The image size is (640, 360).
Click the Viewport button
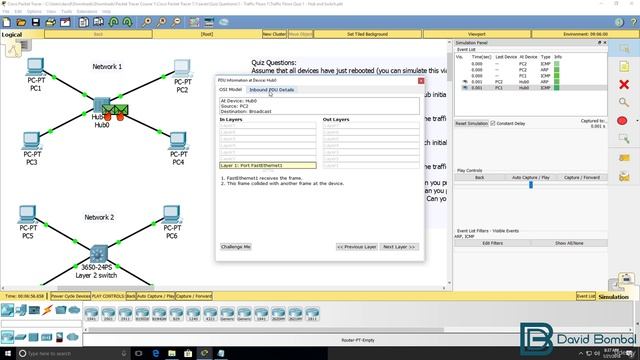[477, 34]
